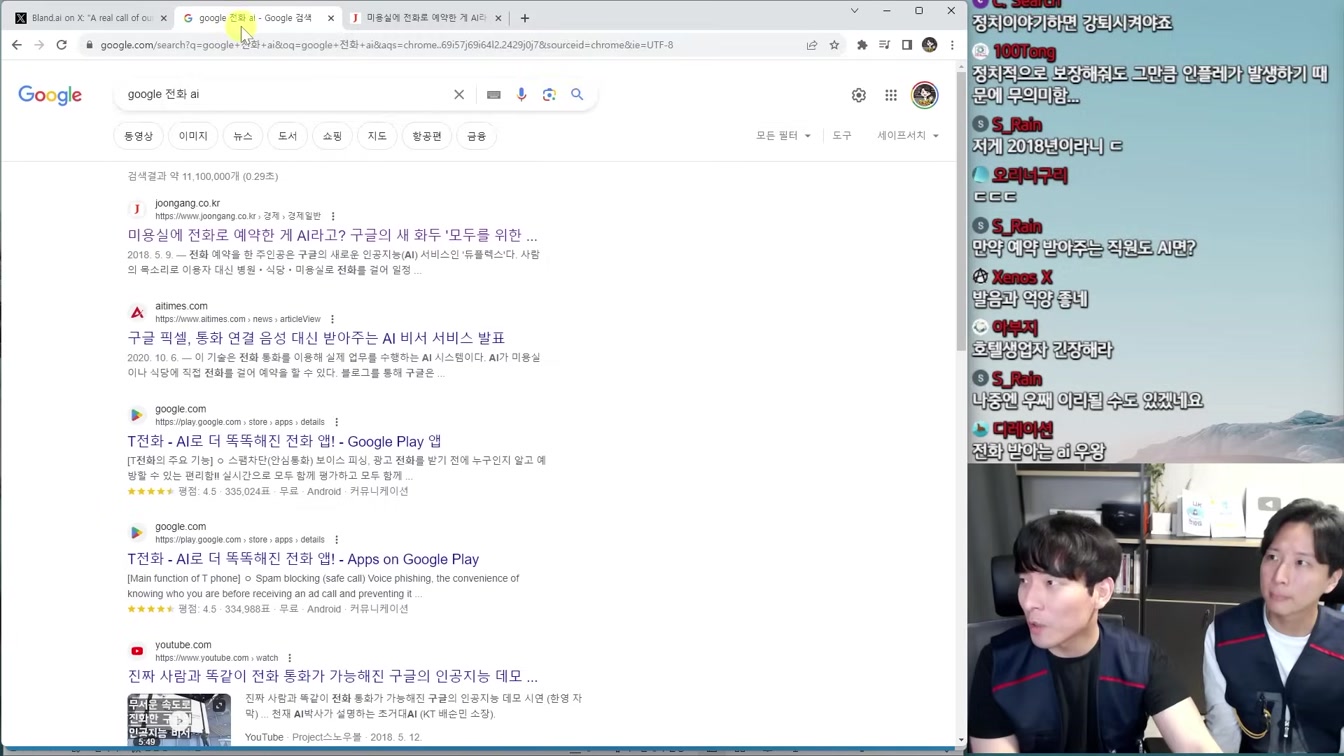The height and width of the screenshot is (756, 1344).
Task: Select the 뉴스 filter
Action: pyautogui.click(x=243, y=136)
